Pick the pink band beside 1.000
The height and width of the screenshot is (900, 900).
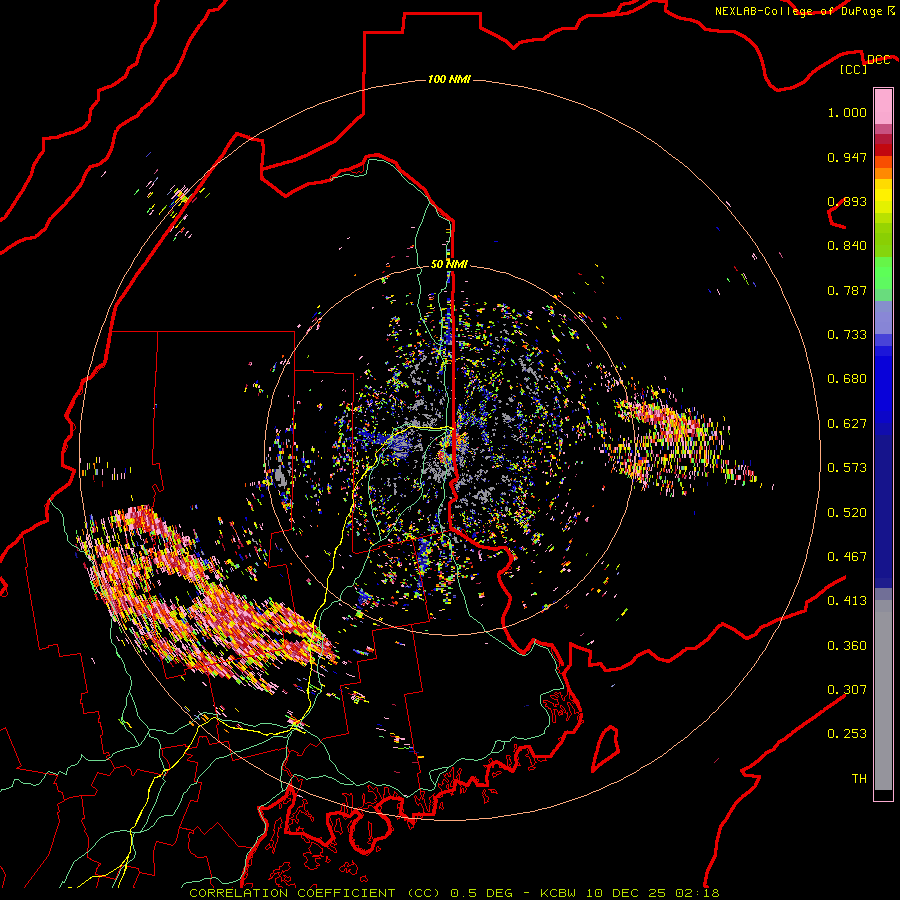(883, 107)
